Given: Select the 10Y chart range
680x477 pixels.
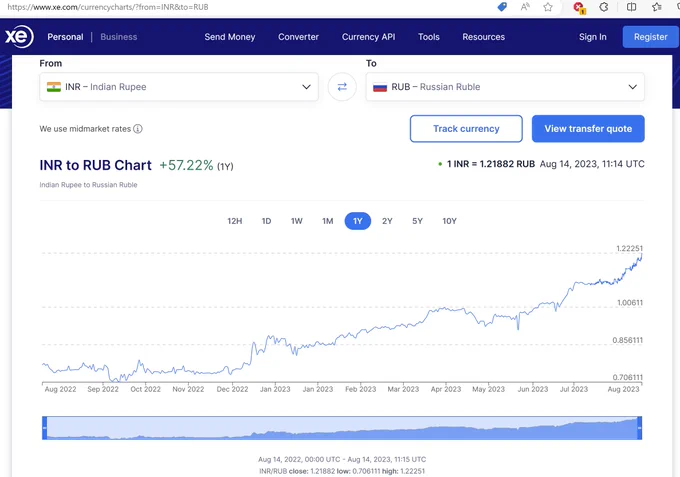Looking at the screenshot, I should [x=449, y=221].
